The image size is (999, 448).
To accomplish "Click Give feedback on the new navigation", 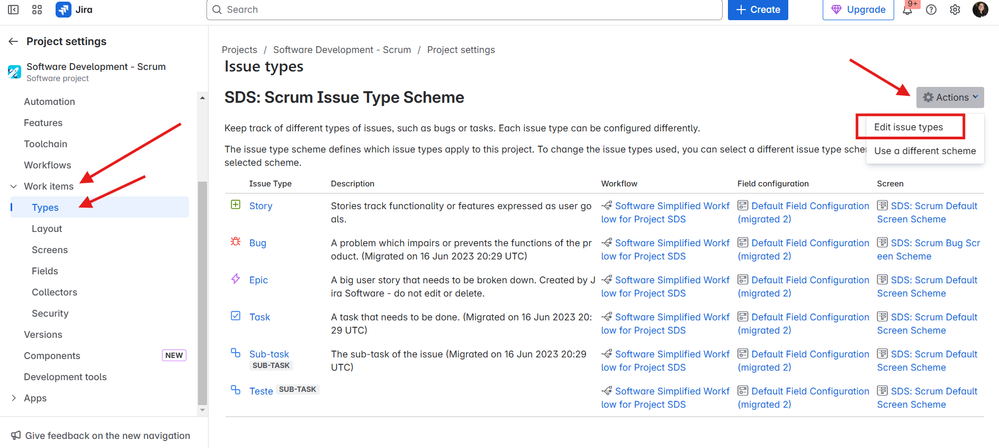I will [x=108, y=436].
